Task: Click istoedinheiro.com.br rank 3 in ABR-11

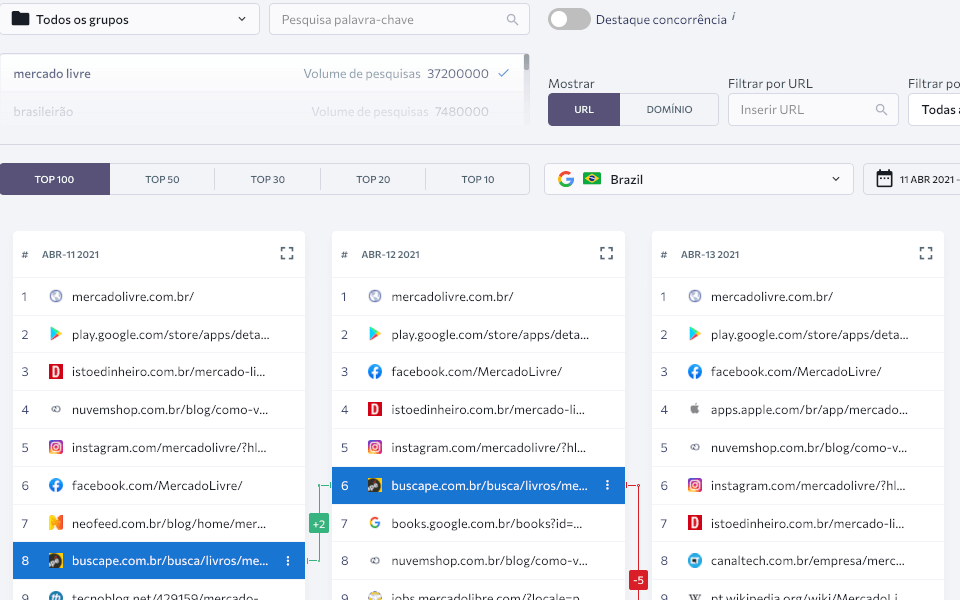Action: click(x=168, y=372)
